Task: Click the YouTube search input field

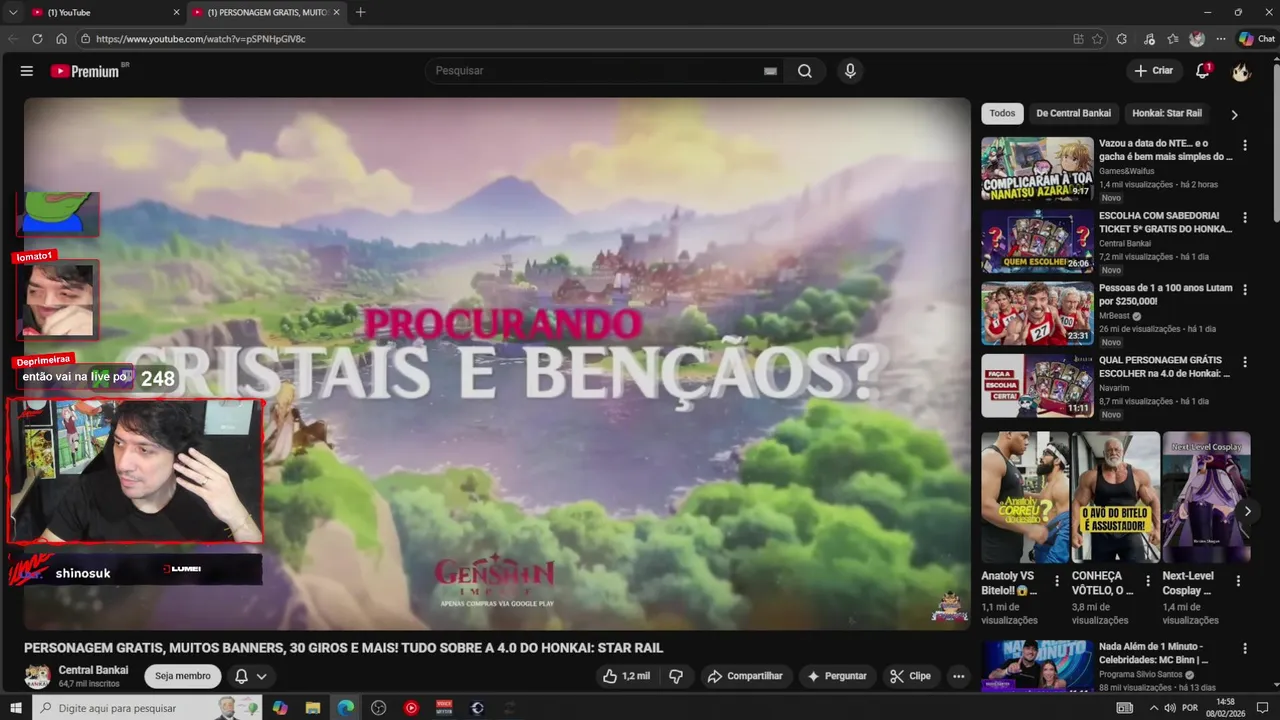Action: tap(595, 71)
